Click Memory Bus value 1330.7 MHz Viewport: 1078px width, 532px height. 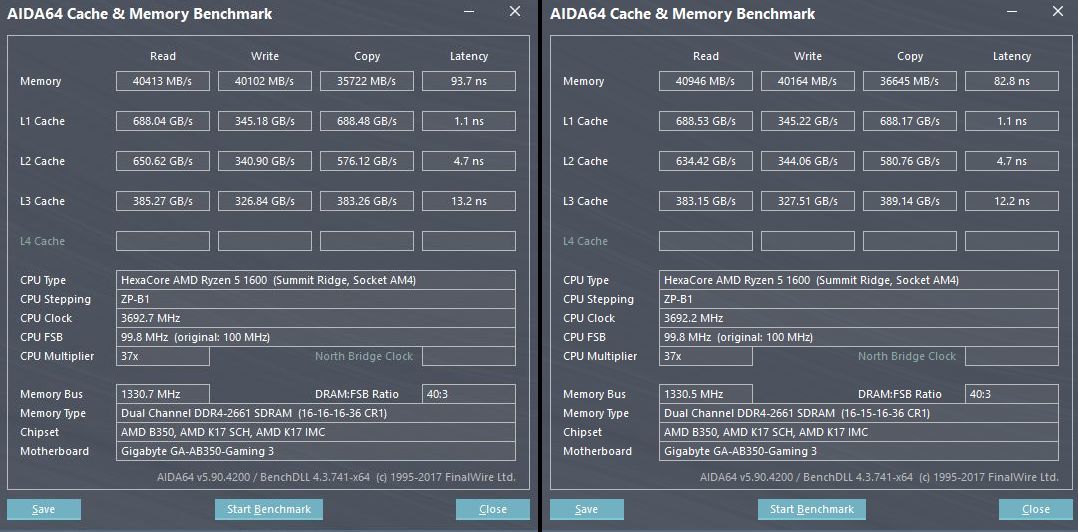pos(163,394)
